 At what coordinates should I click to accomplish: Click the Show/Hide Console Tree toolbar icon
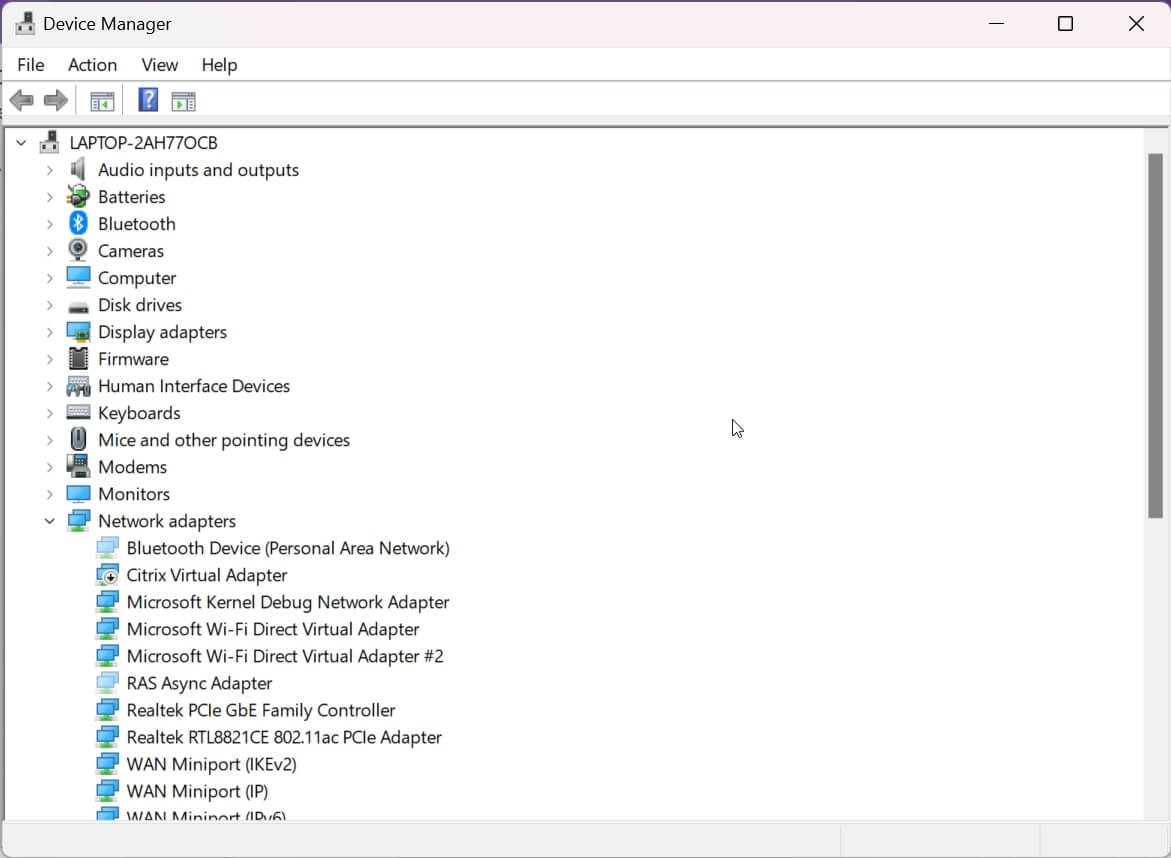(102, 101)
